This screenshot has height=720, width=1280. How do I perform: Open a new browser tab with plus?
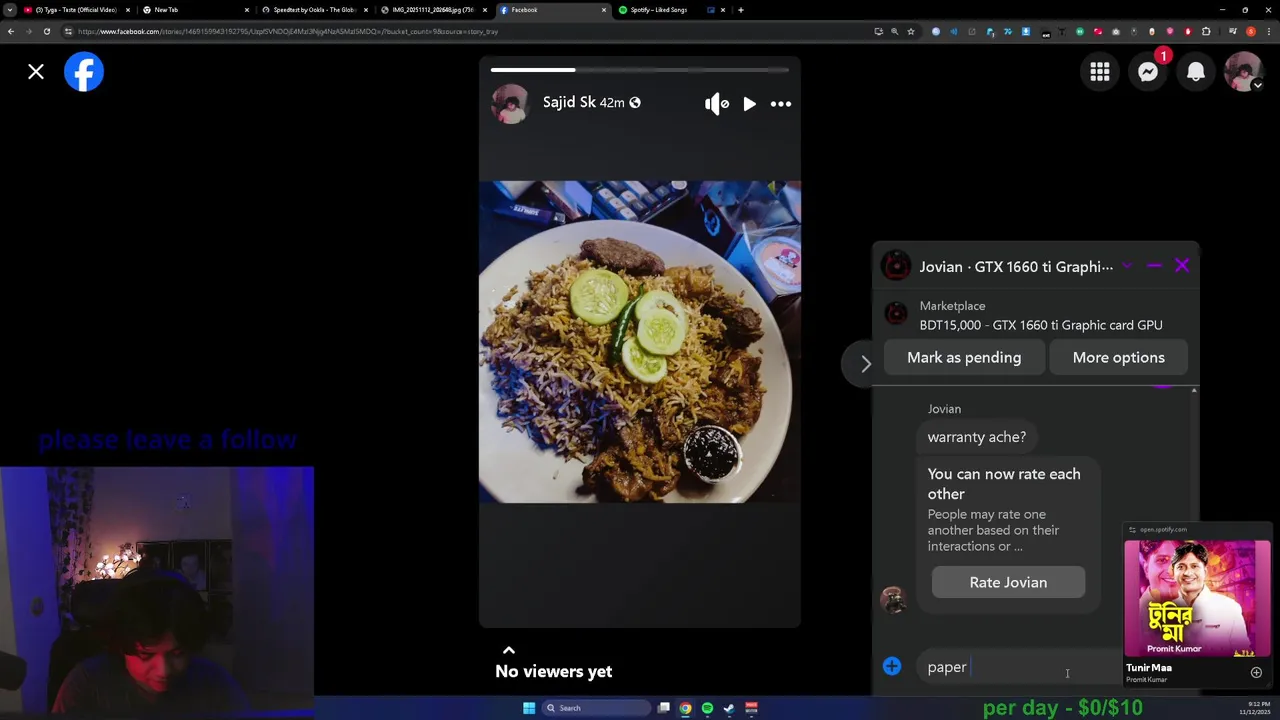point(740,10)
